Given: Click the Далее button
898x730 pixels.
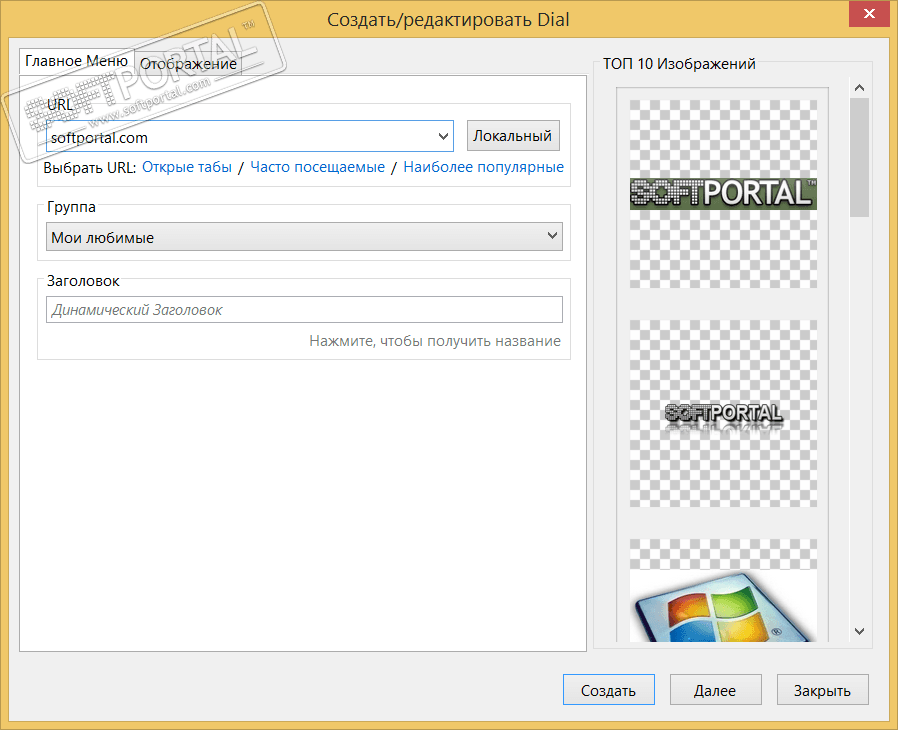Looking at the screenshot, I should 715,690.
